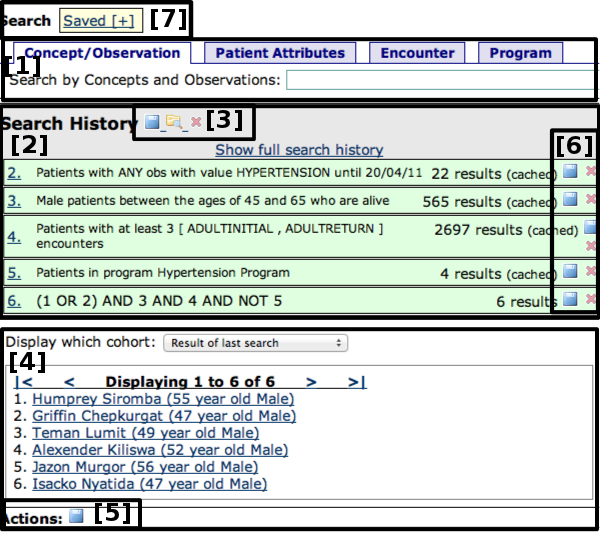Save the Male patients 45-65 search
The width and height of the screenshot is (600, 534).
pos(569,199)
